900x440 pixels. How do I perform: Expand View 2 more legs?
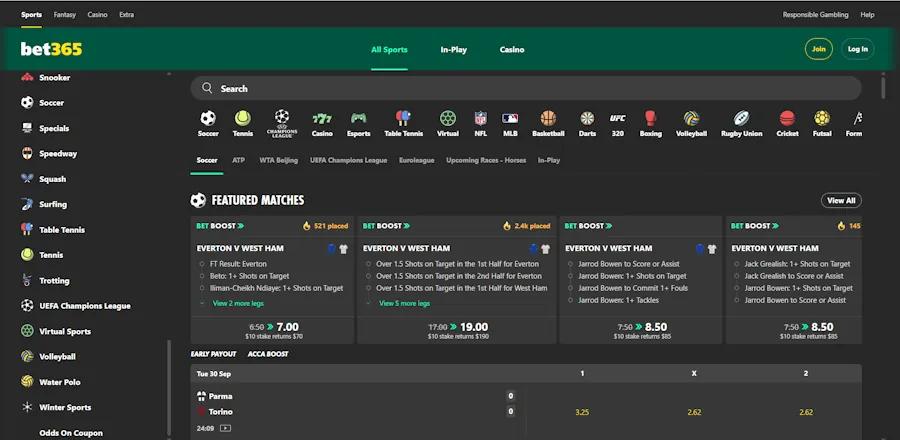tap(236, 303)
